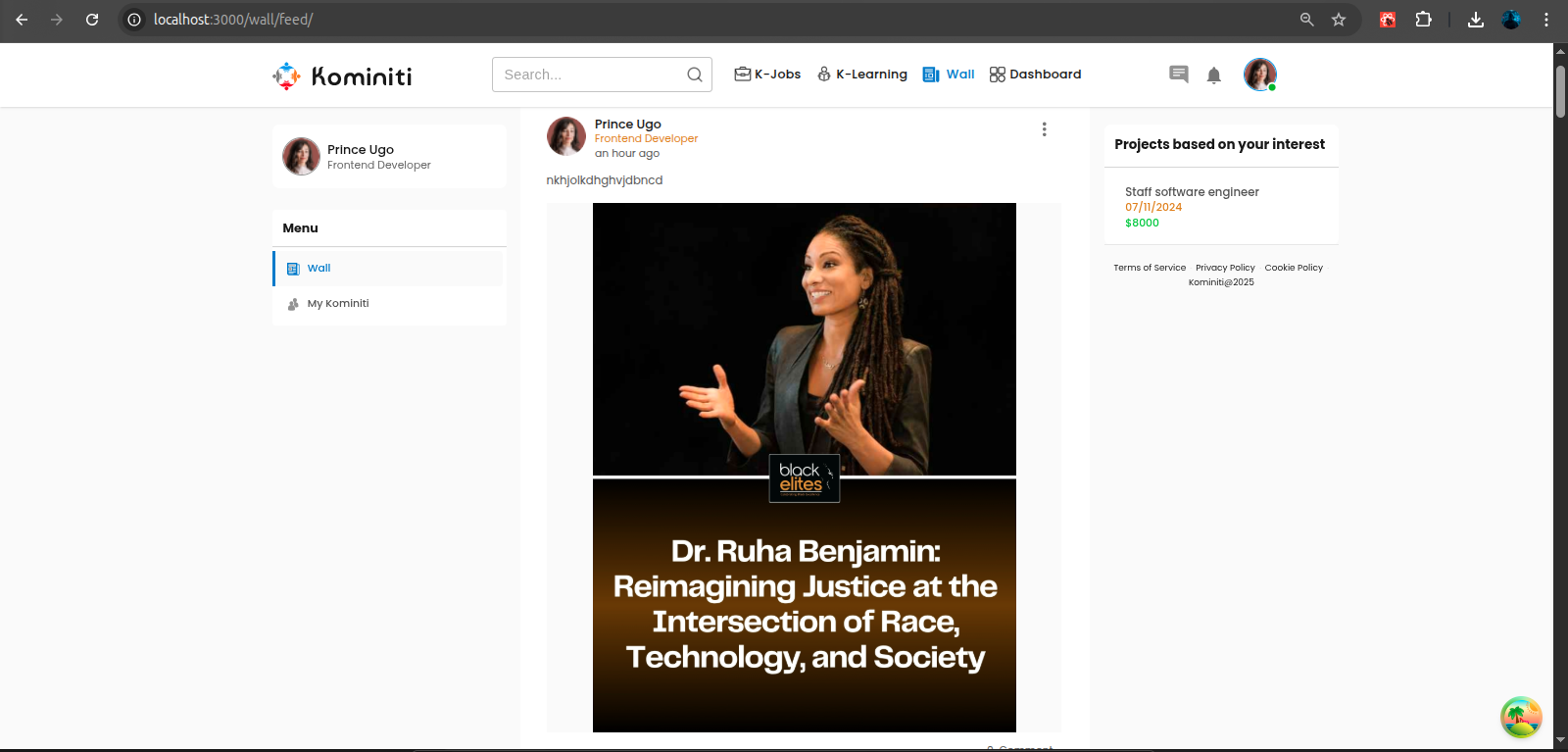
Task: Bookmark this page with star icon
Action: coord(1339,20)
